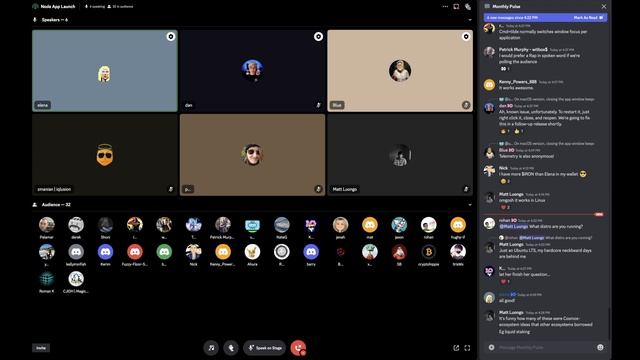This screenshot has height=360, width=640.
Task: Click thumbs up reaction on dan's known issue message
Action: pos(519,131)
